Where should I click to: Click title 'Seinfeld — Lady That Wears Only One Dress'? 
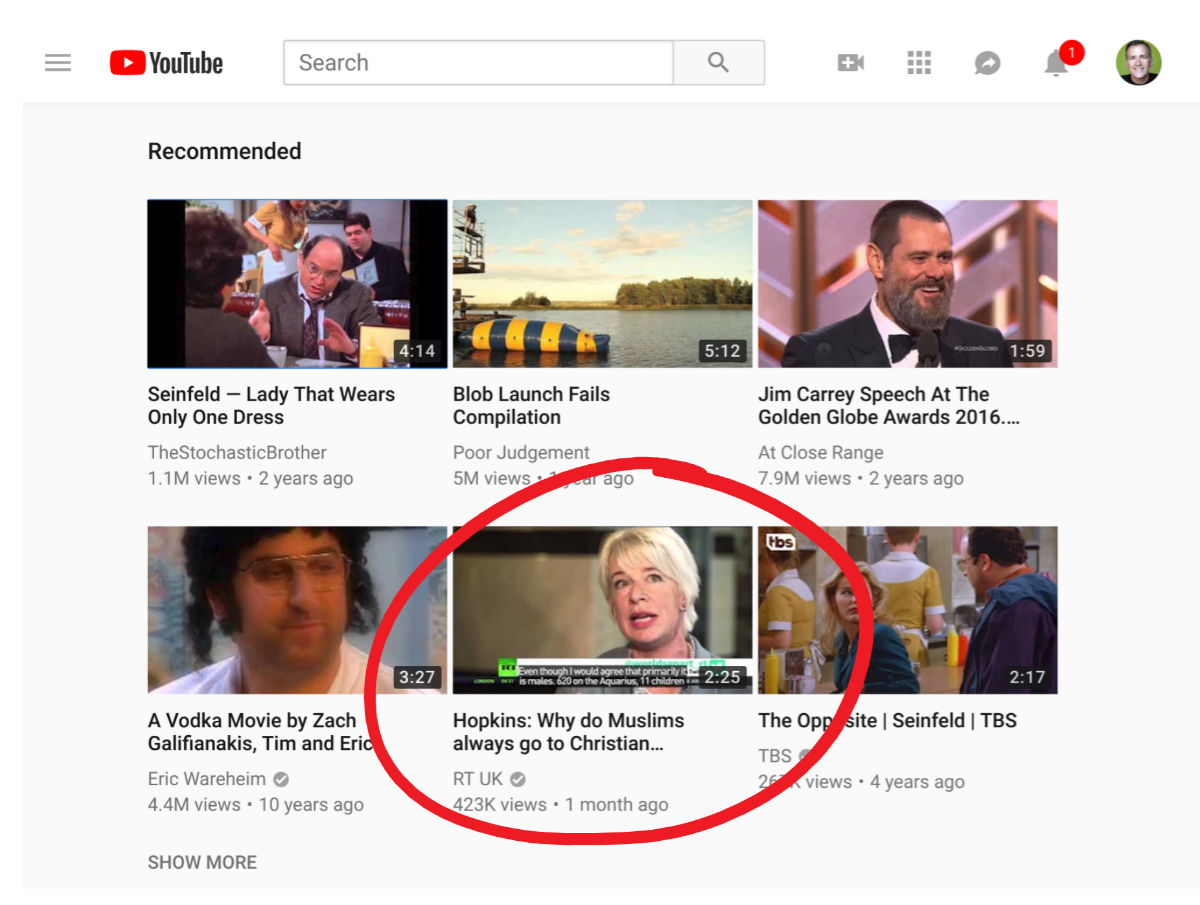(271, 406)
